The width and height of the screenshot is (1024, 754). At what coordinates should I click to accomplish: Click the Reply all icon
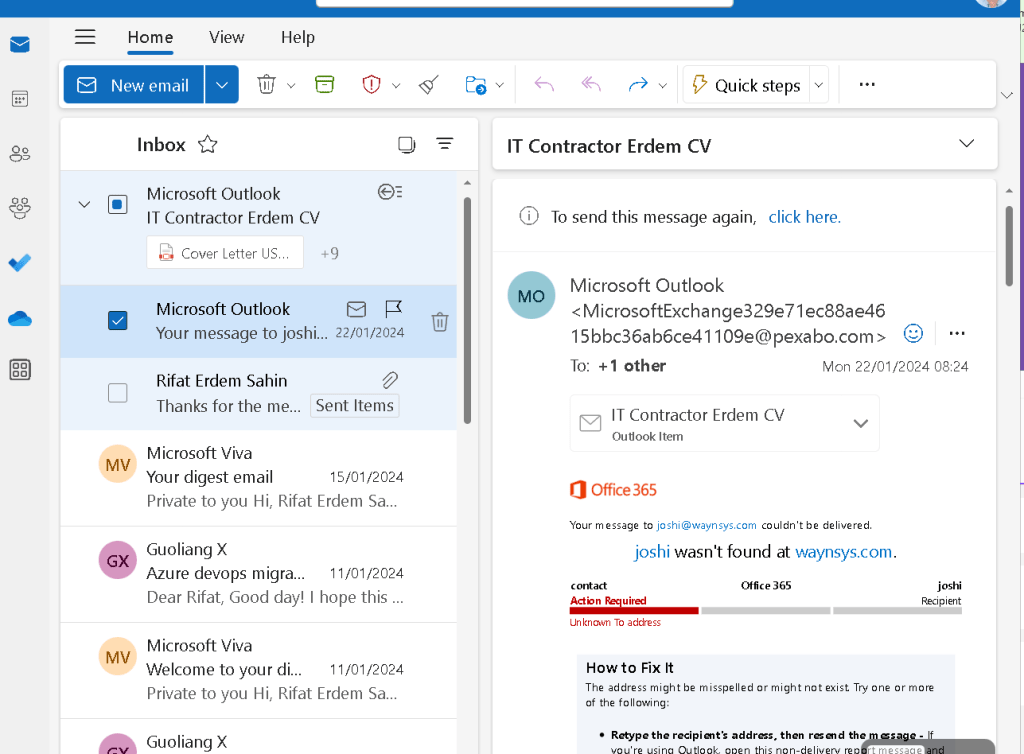(591, 84)
